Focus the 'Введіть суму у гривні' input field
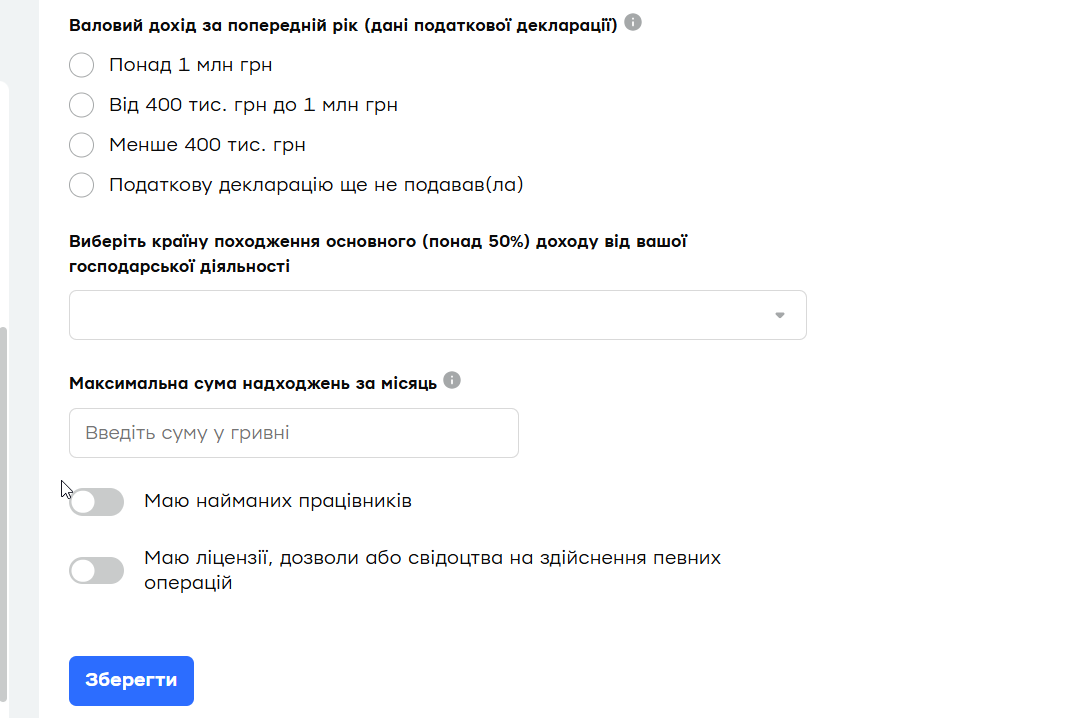The image size is (1070, 718). tap(293, 433)
